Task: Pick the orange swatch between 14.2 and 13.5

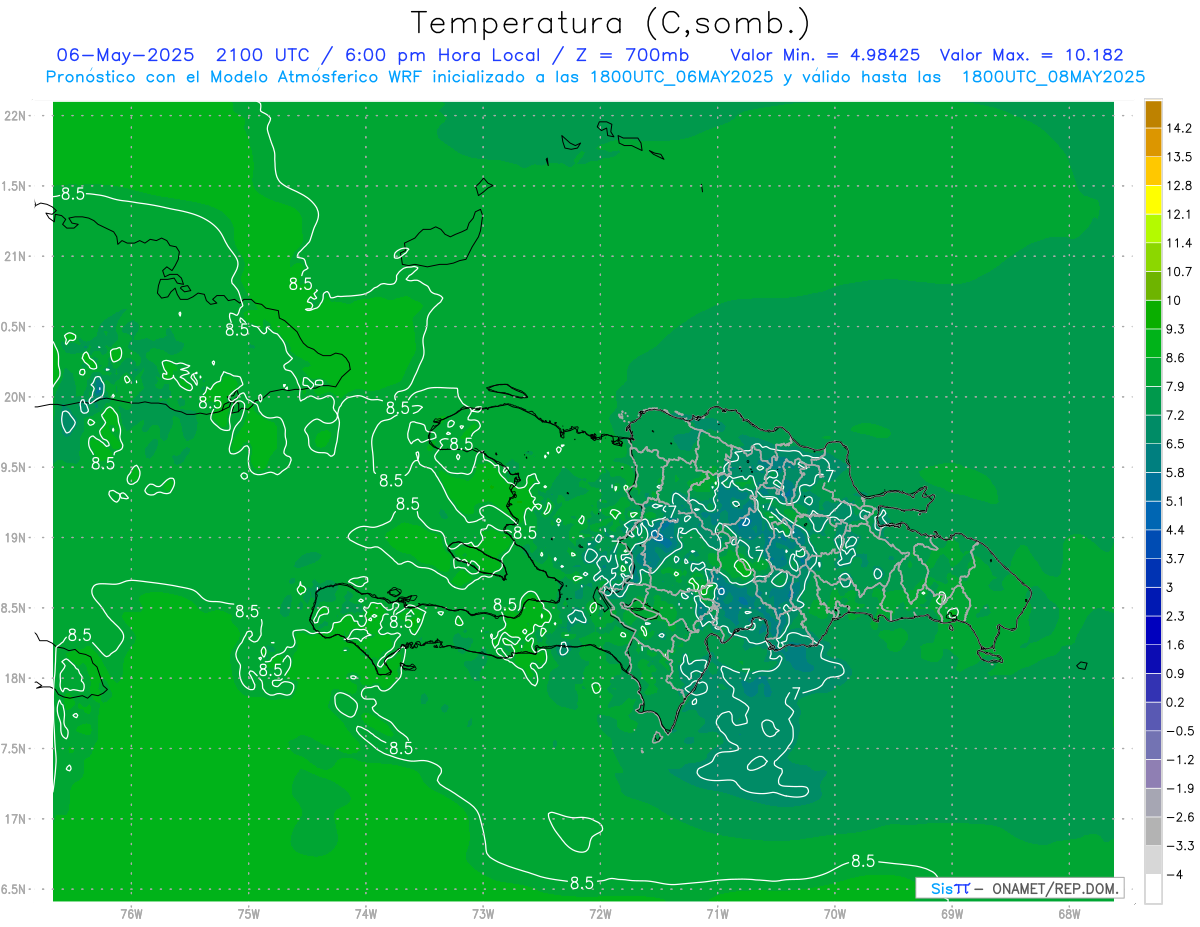Action: 1153,142
